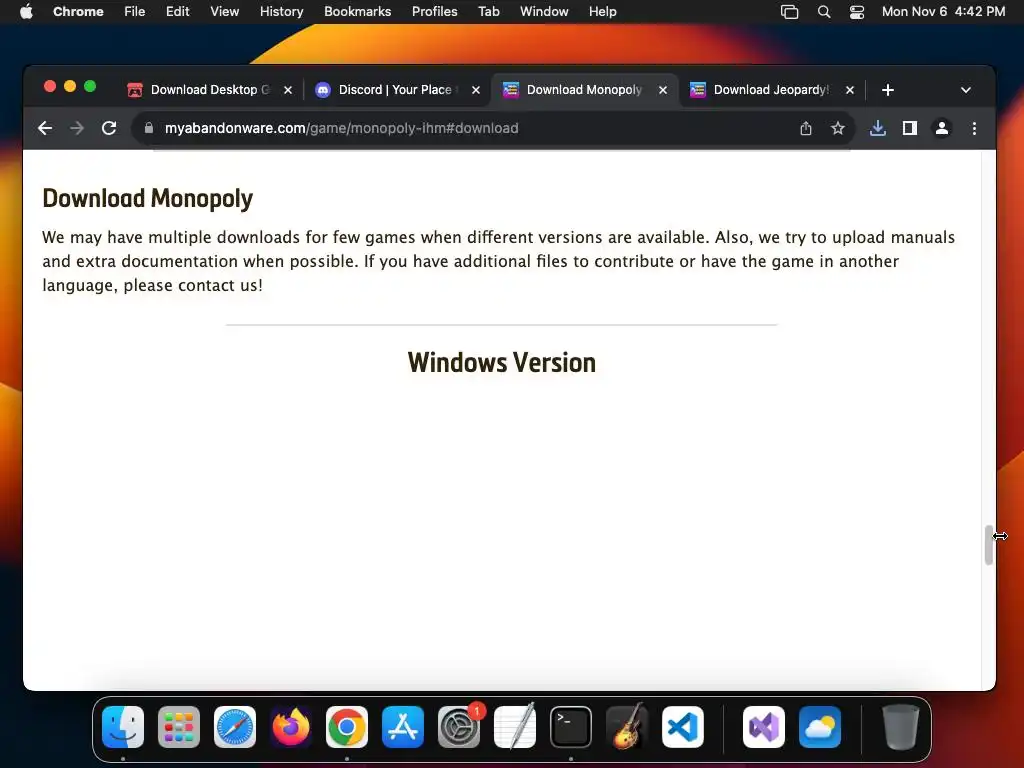Toggle Chrome side panel
1024x768 pixels.
point(910,128)
